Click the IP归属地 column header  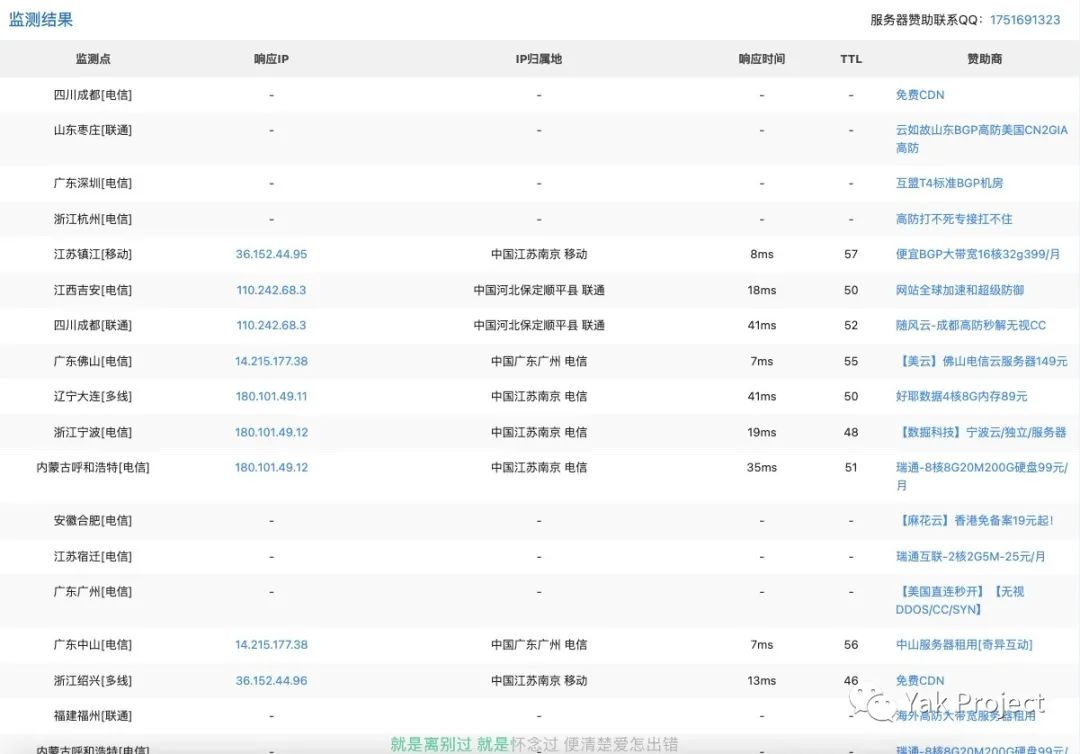tap(539, 59)
